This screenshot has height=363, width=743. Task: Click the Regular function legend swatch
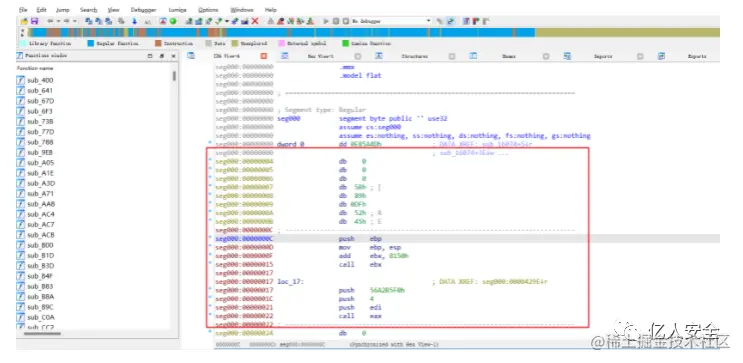tap(91, 43)
